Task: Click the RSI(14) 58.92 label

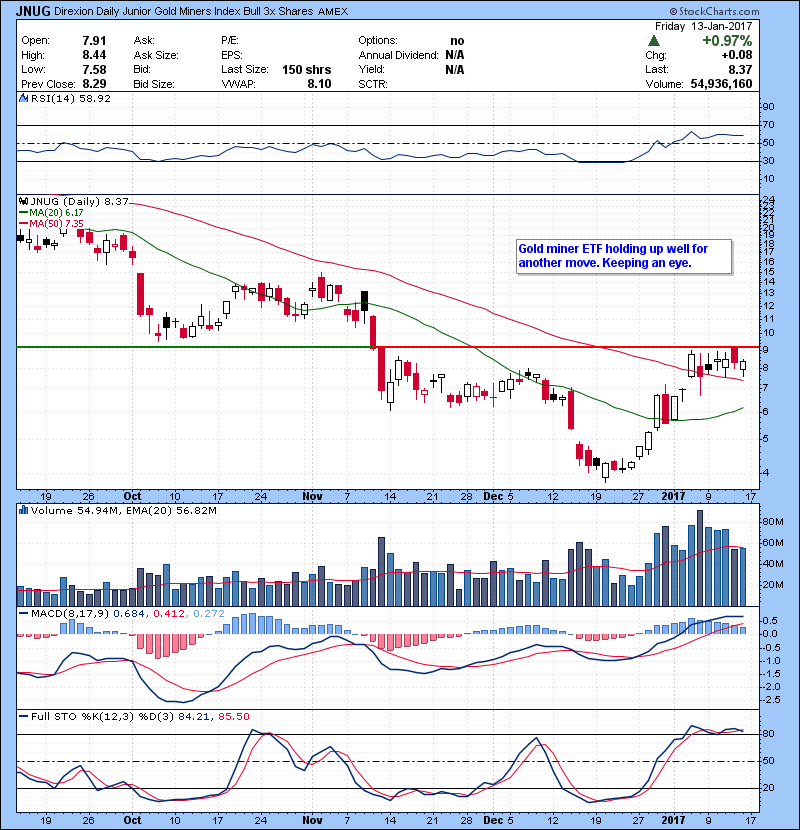Action: [71, 98]
